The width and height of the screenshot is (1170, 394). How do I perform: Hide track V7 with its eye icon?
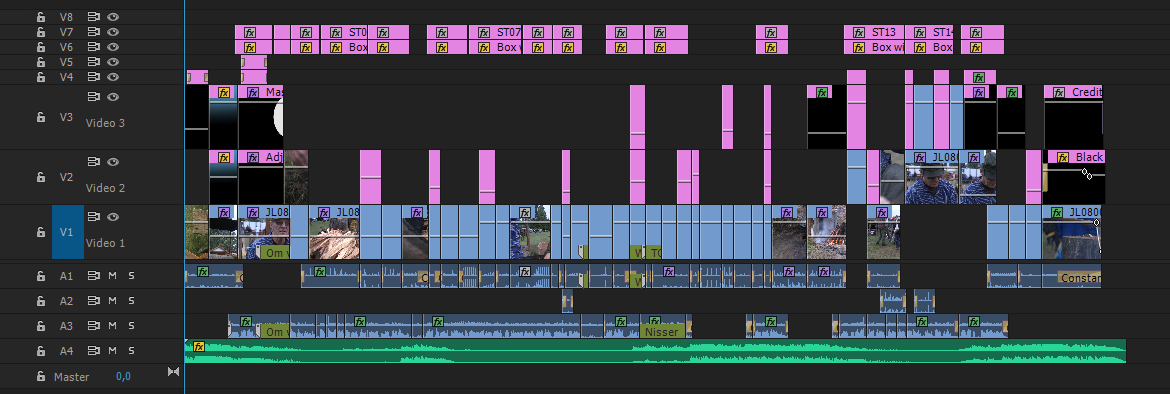(x=113, y=32)
